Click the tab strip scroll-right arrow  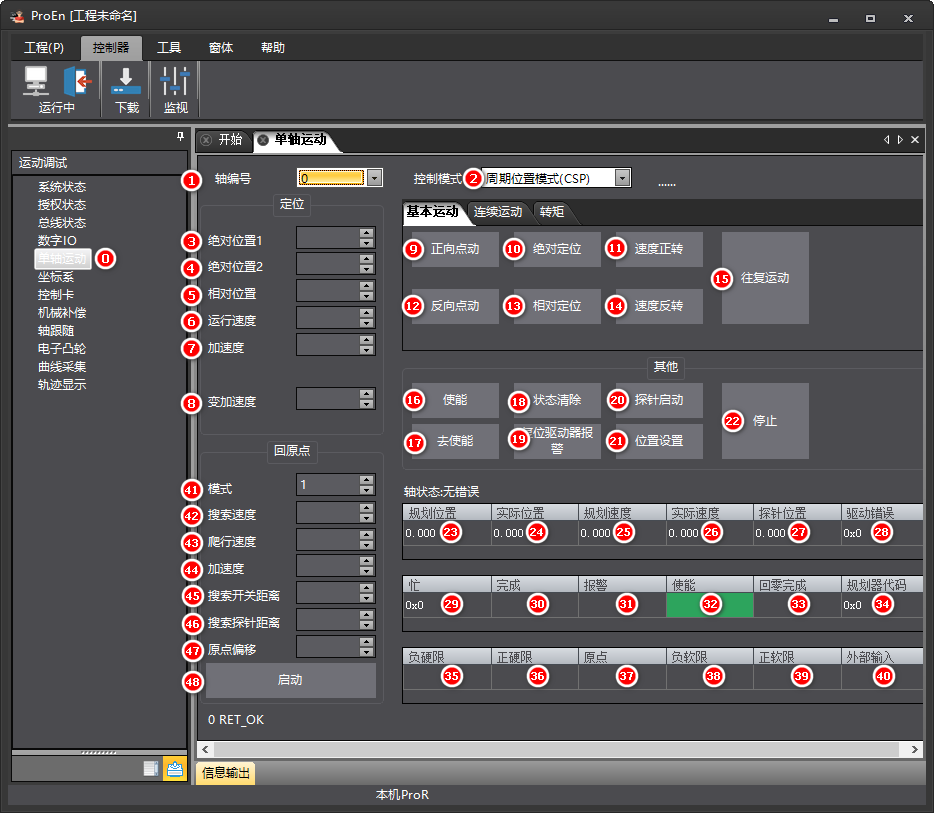[x=900, y=139]
